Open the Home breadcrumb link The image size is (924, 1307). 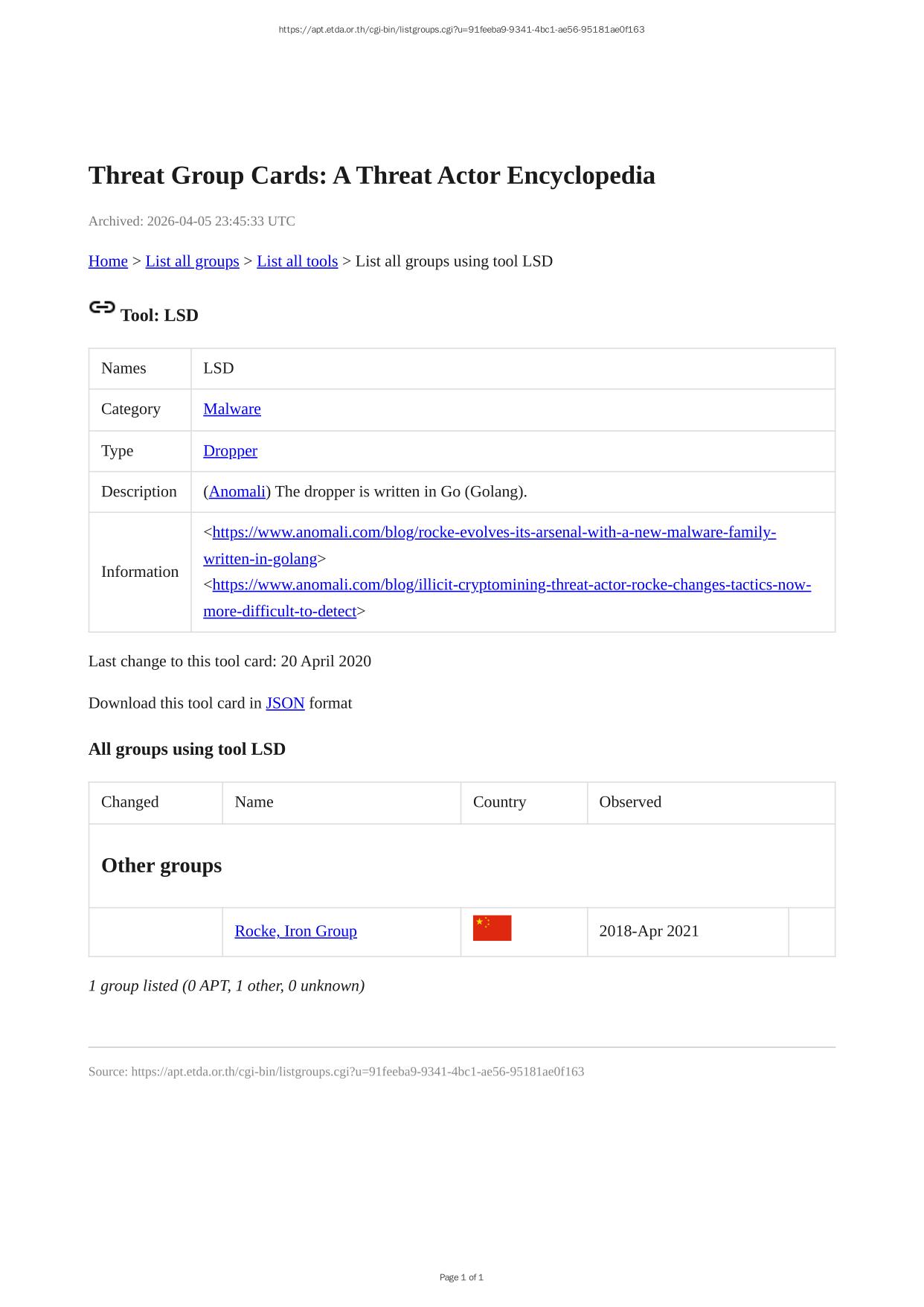pyautogui.click(x=108, y=261)
